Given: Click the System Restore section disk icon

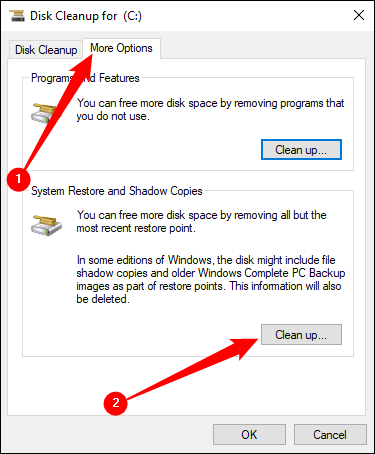Looking at the screenshot, I should [46, 225].
